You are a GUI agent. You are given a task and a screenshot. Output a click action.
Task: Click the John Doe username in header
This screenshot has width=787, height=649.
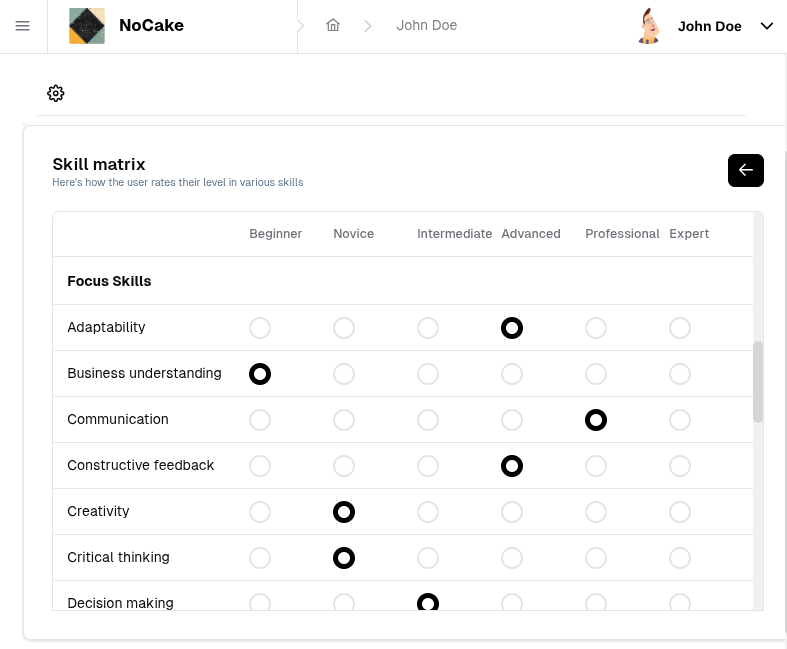click(709, 26)
